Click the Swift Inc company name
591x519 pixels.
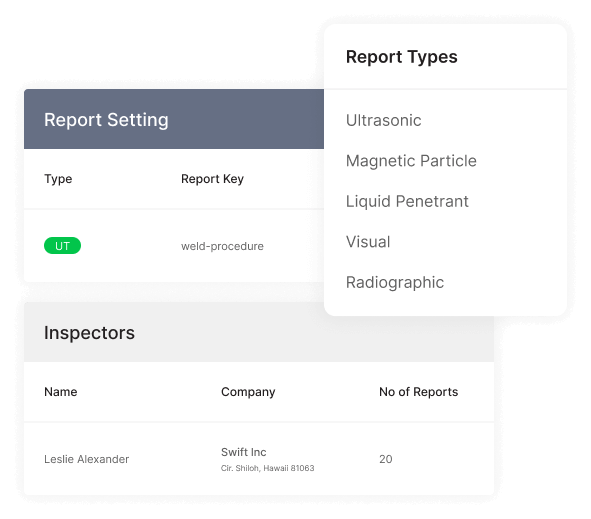click(x=243, y=452)
